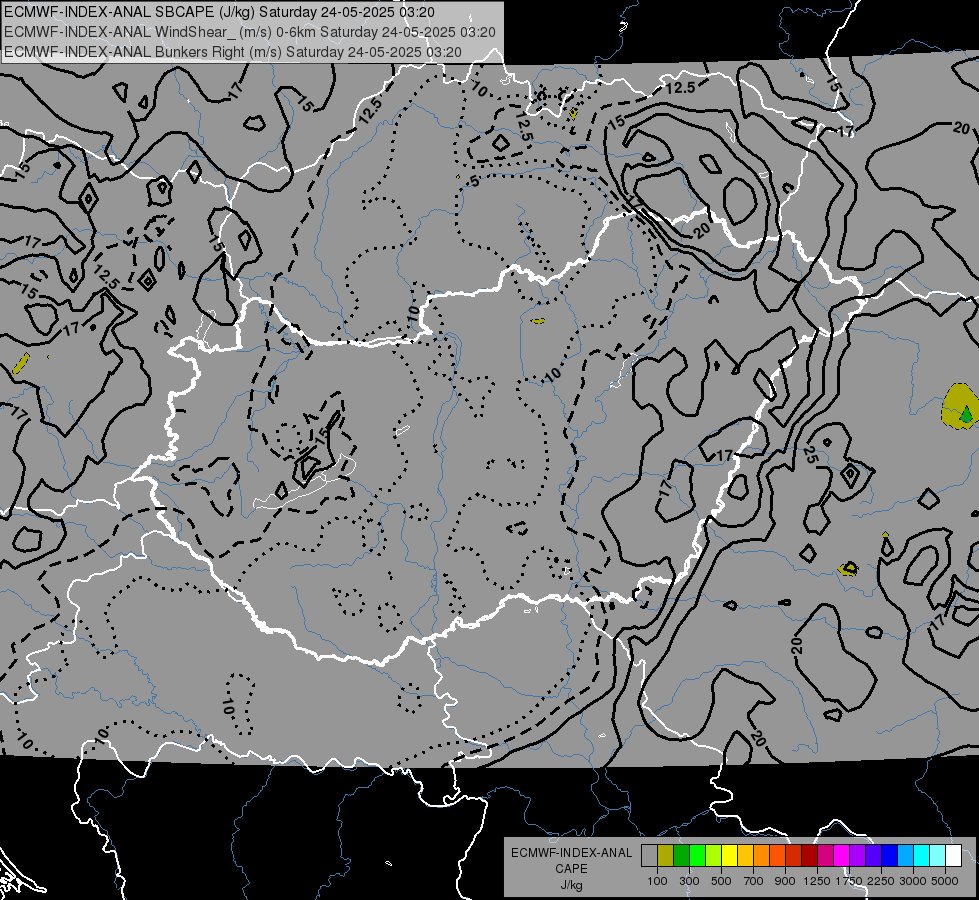Select the lime yellow-green legend swatch
979x900 pixels.
click(714, 856)
